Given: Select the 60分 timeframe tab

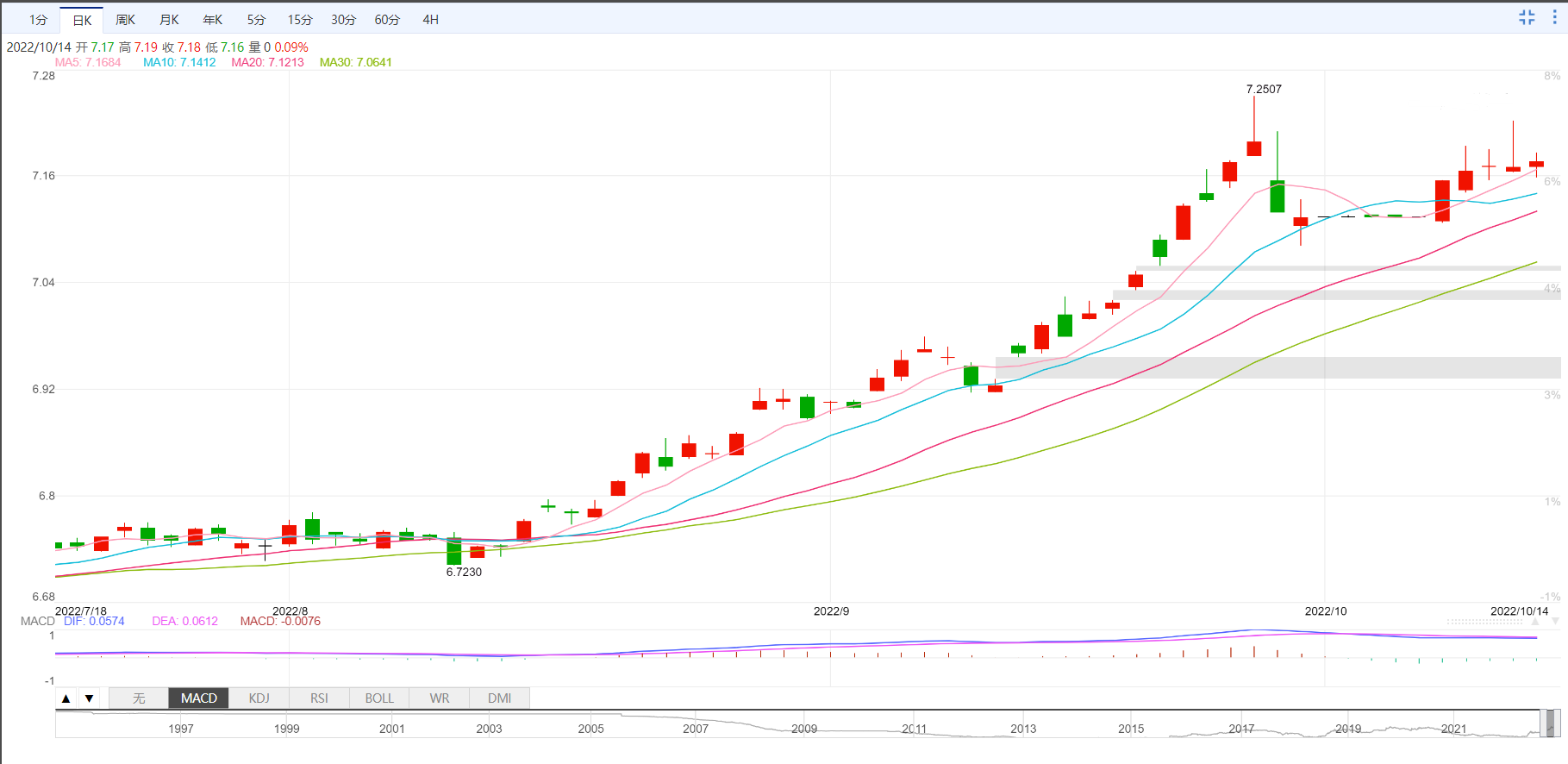Looking at the screenshot, I should (x=387, y=20).
